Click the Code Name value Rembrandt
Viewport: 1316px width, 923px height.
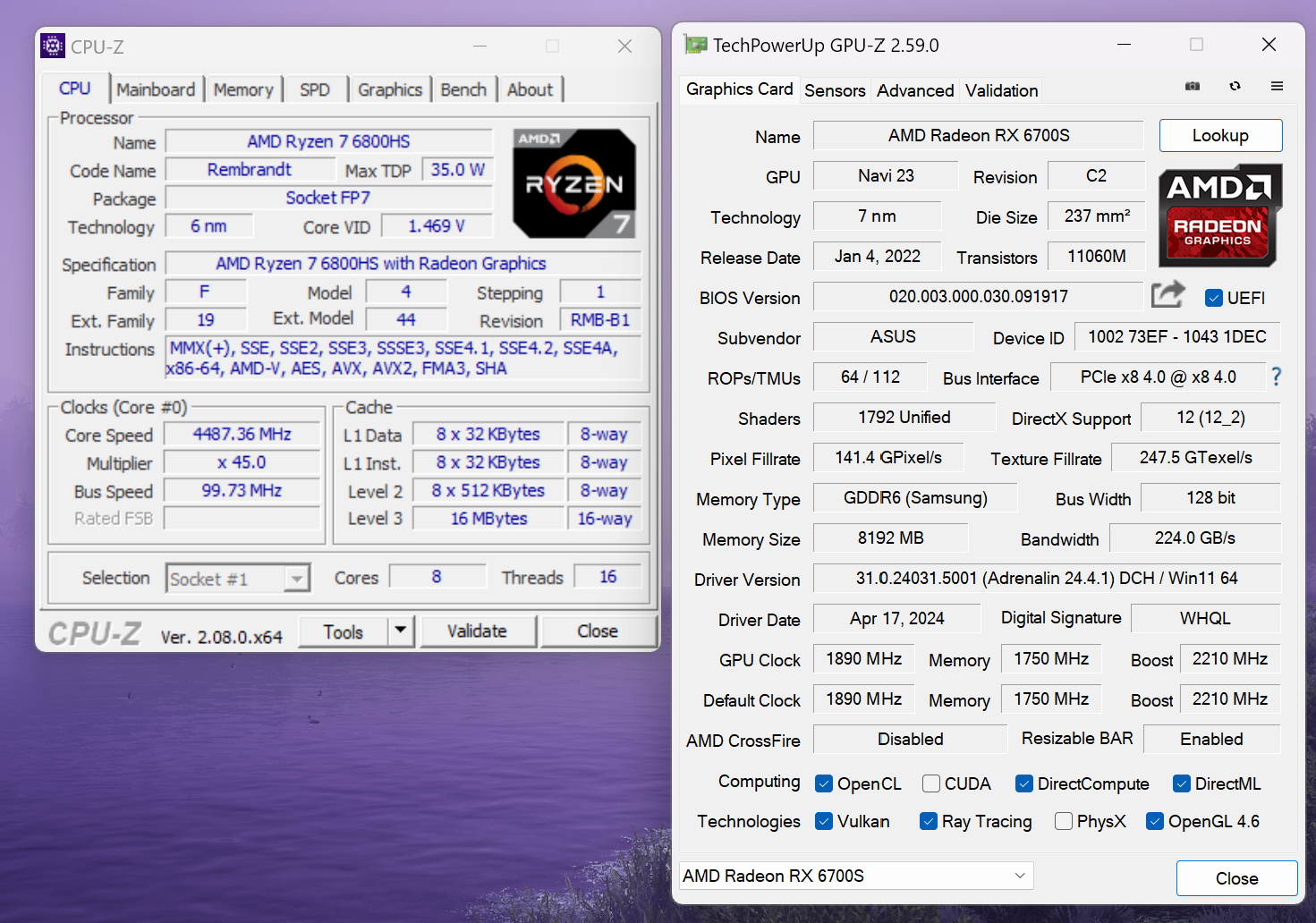(250, 170)
